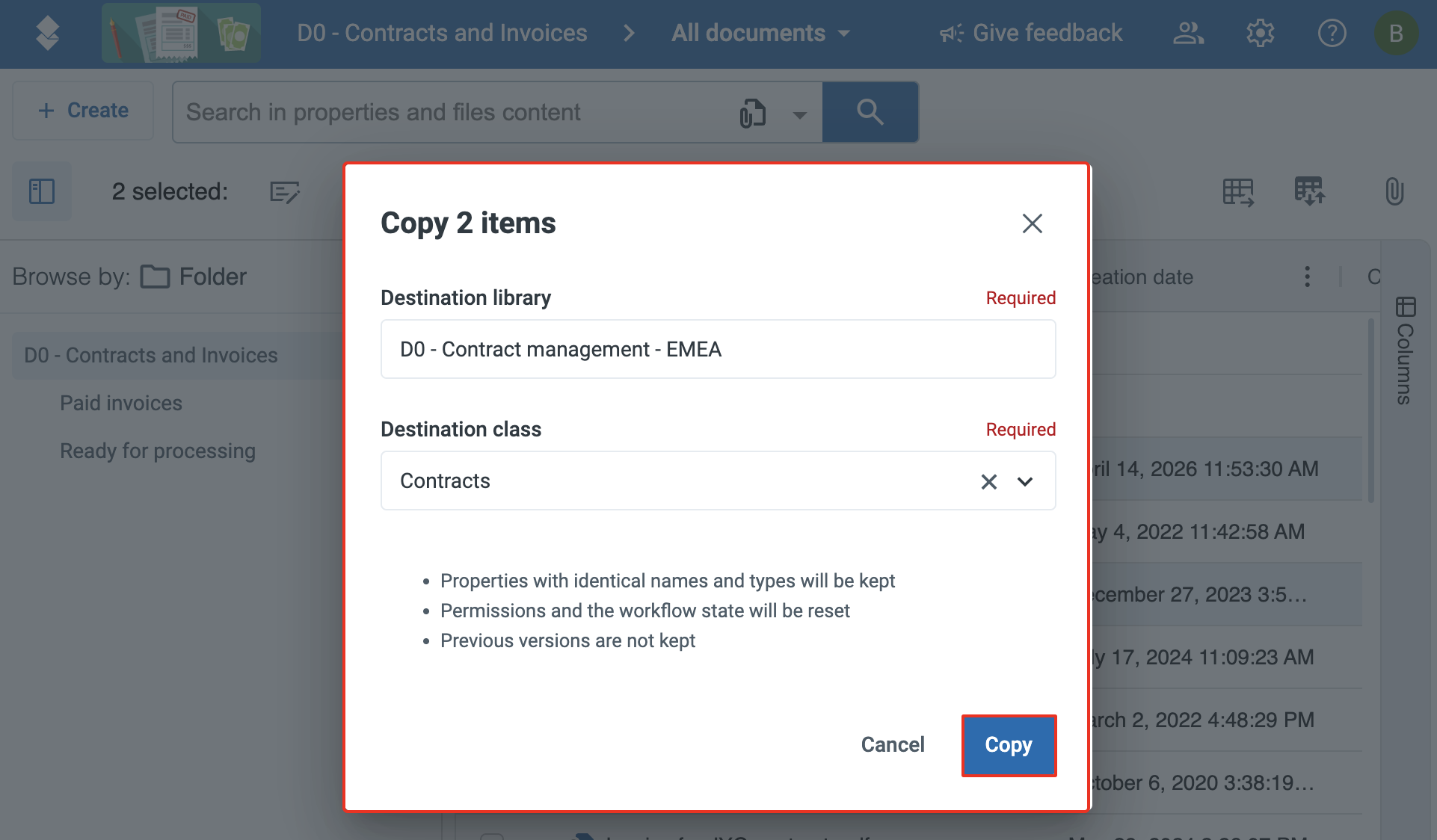Expand the Destination class dropdown chevron
The height and width of the screenshot is (840, 1437).
pyautogui.click(x=1025, y=482)
